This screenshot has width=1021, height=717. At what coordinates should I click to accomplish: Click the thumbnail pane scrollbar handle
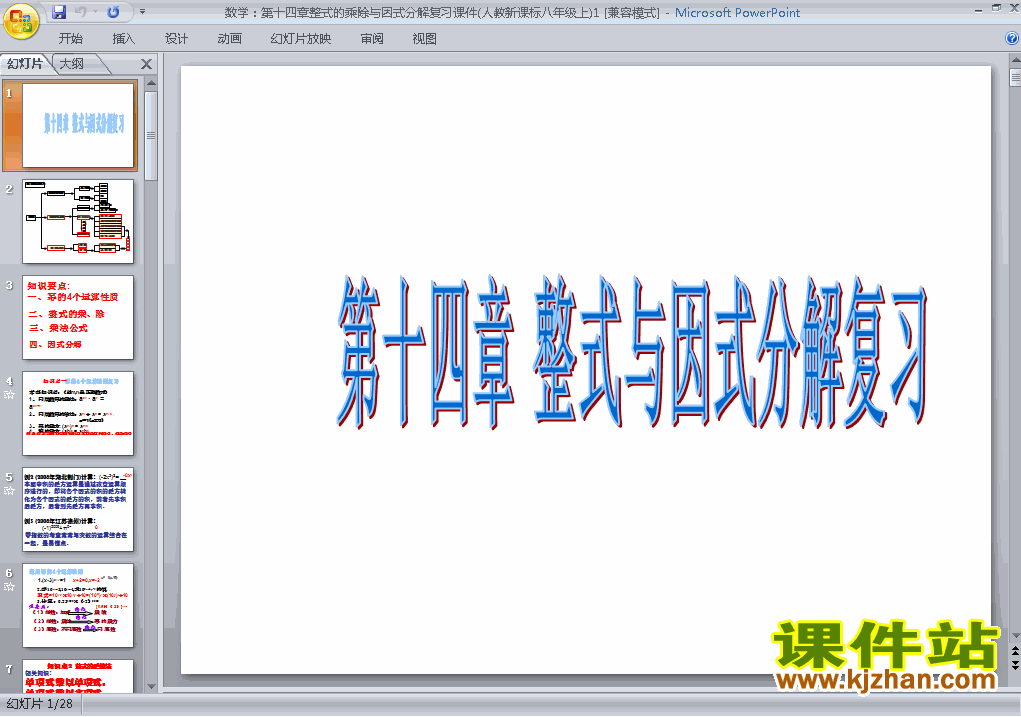tap(151, 135)
